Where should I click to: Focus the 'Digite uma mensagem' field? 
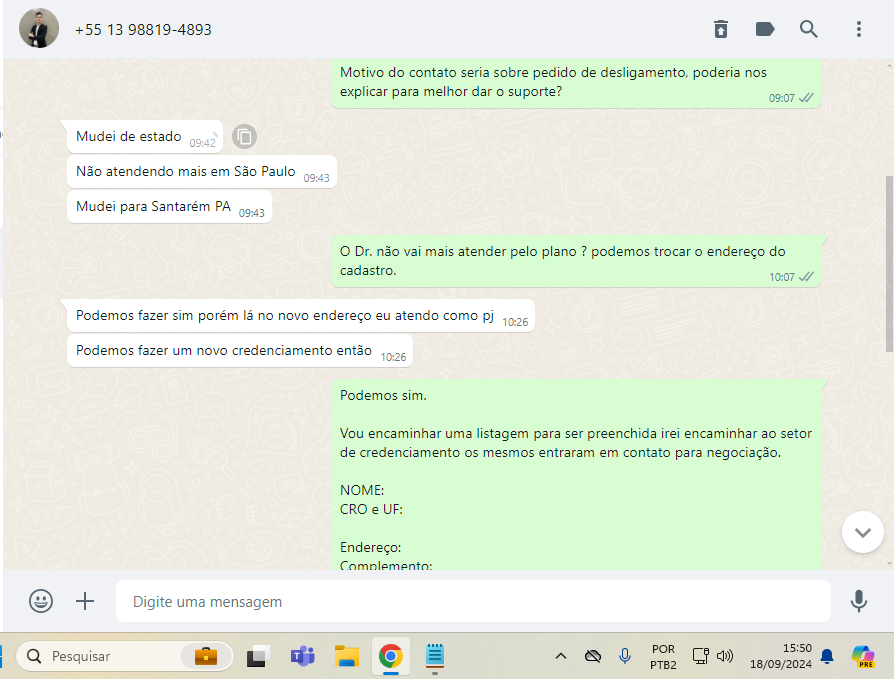click(x=473, y=601)
